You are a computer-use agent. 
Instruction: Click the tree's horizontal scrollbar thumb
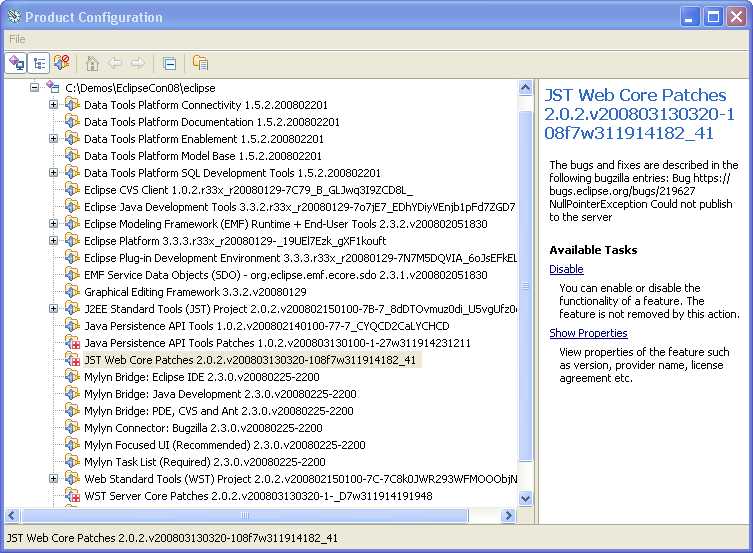[x=244, y=516]
